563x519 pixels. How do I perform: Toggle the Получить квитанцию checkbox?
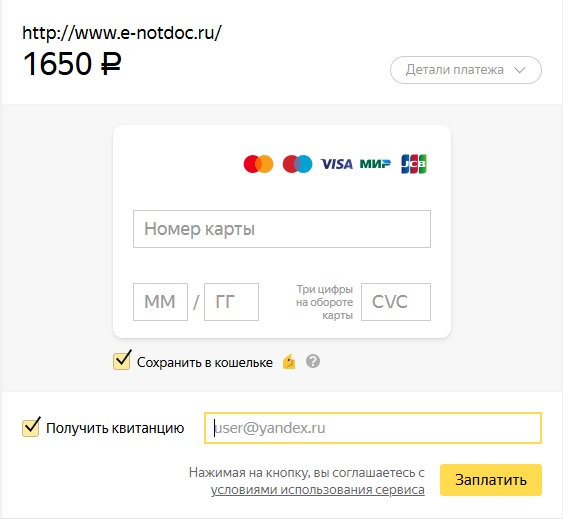click(31, 427)
